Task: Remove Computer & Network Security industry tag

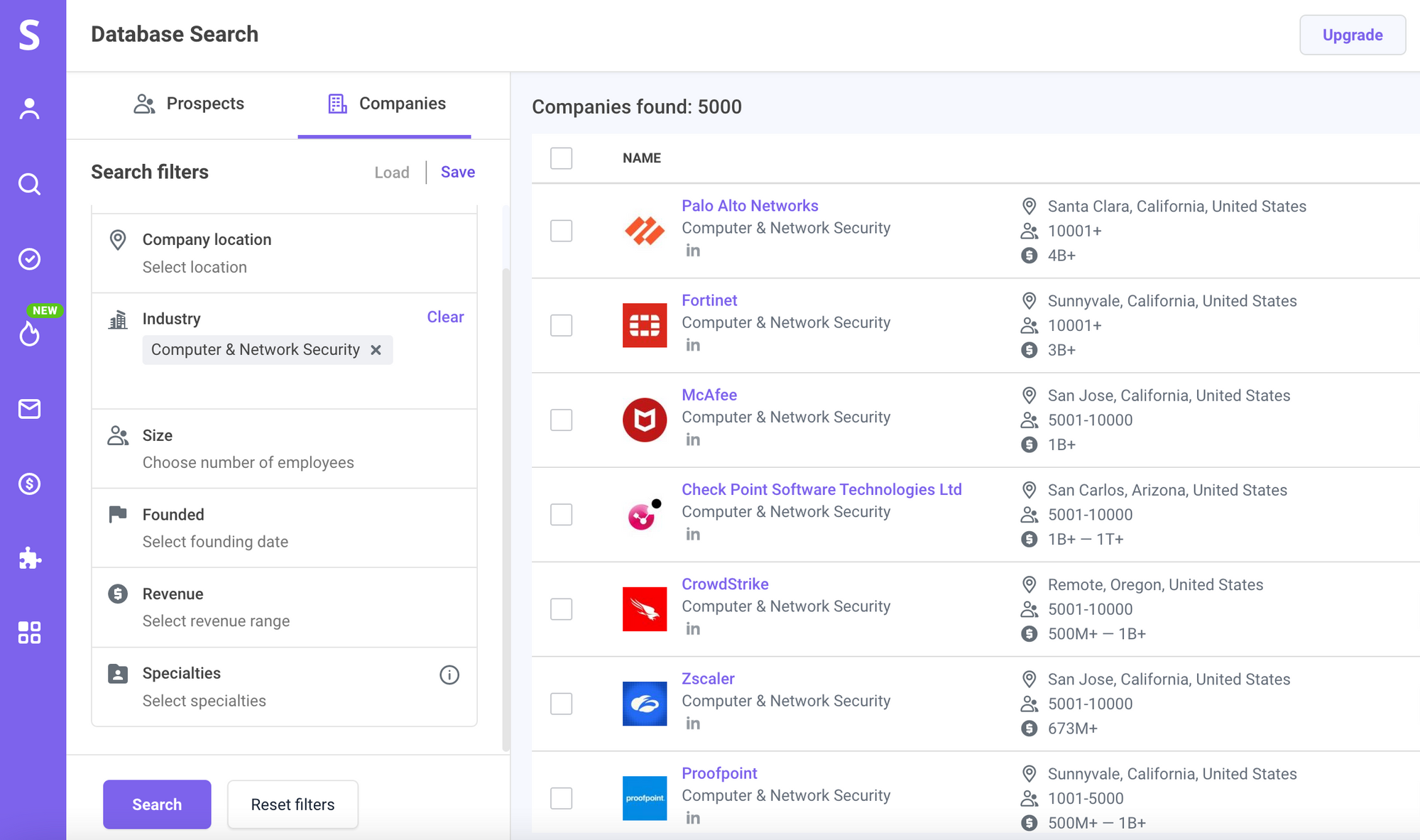Action: [x=376, y=350]
